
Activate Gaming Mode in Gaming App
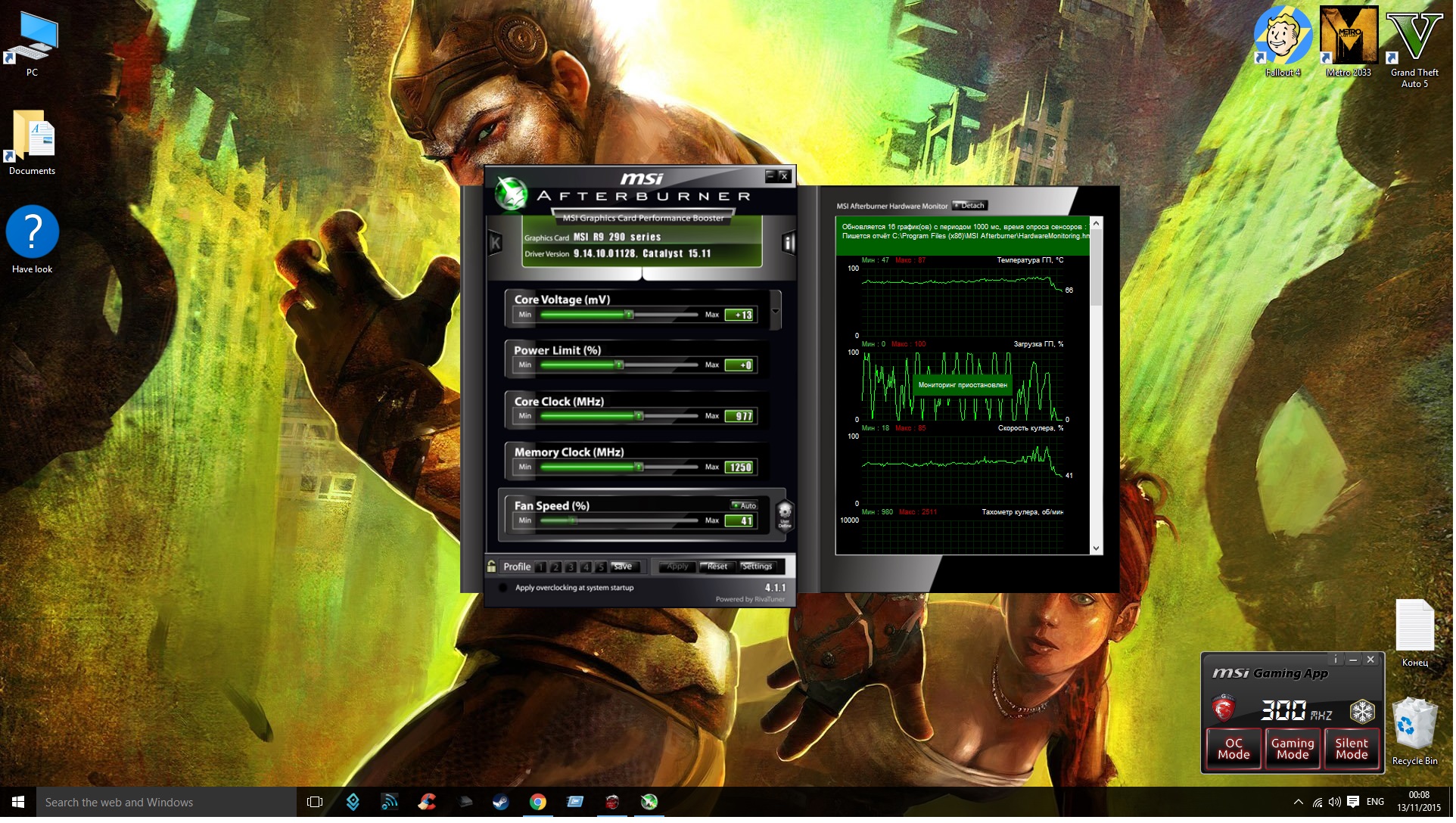point(1293,750)
